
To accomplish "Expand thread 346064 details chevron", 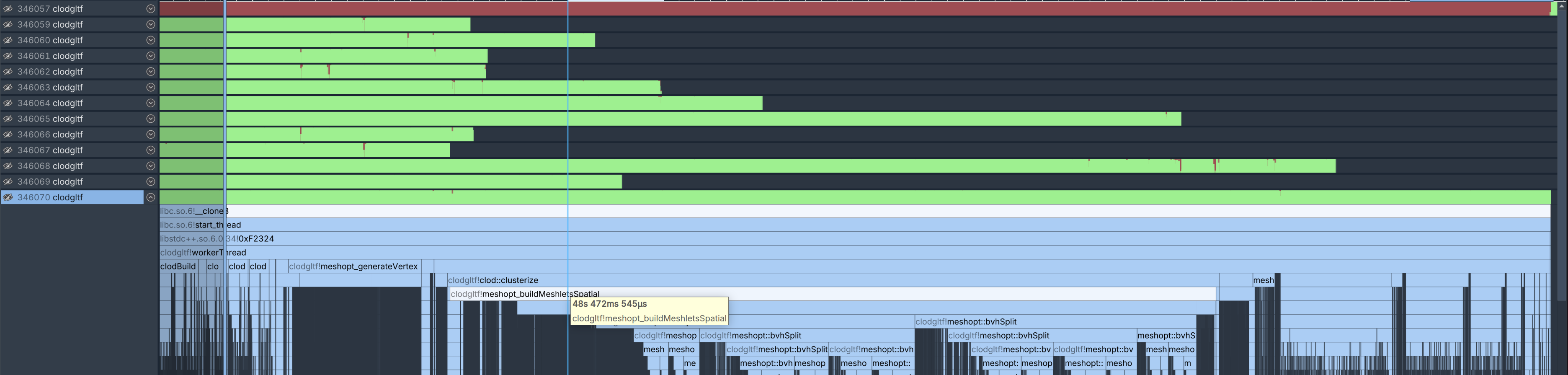I will [150, 103].
